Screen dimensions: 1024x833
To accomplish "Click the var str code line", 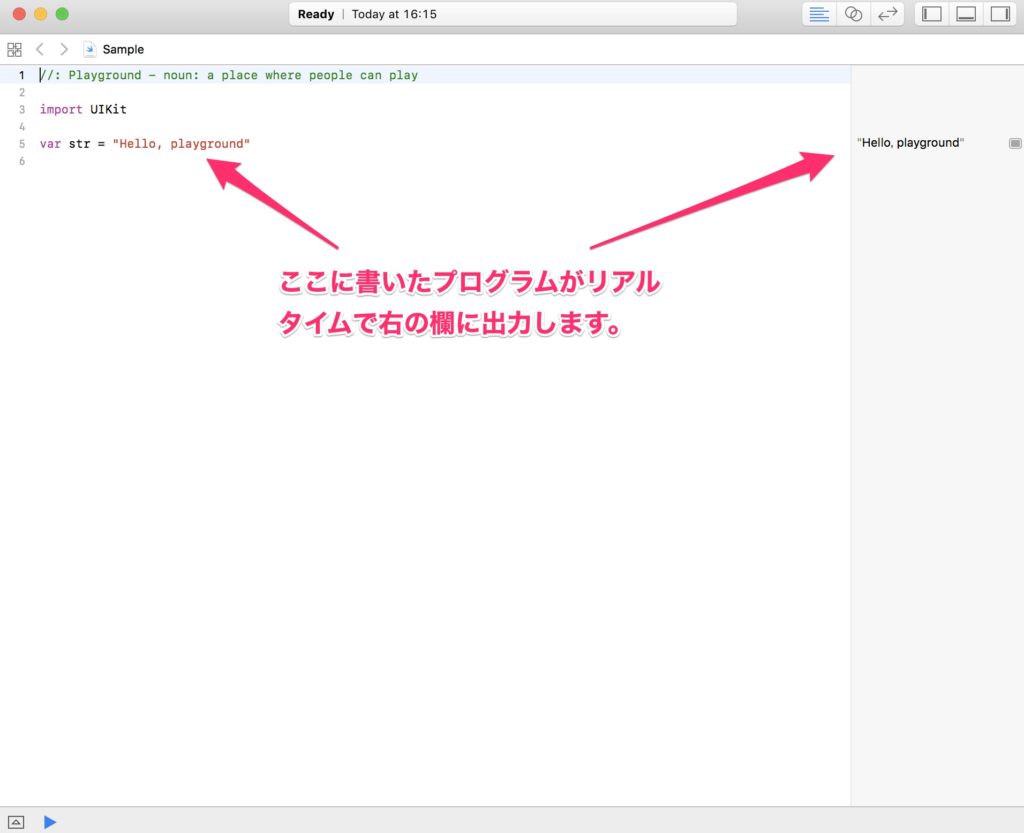I will (144, 144).
